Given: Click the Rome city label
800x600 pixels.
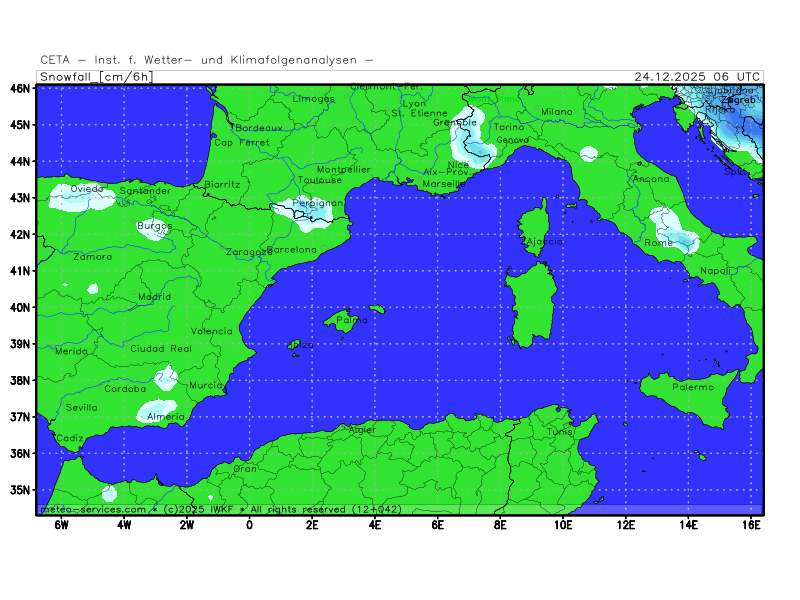Looking at the screenshot, I should [x=659, y=243].
